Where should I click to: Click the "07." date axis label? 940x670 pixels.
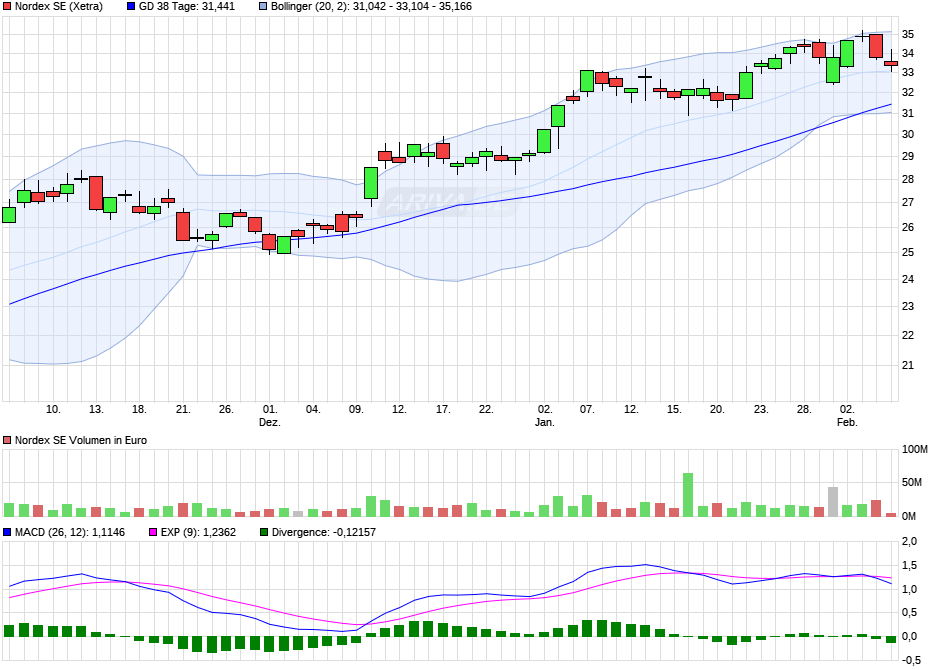coord(587,409)
